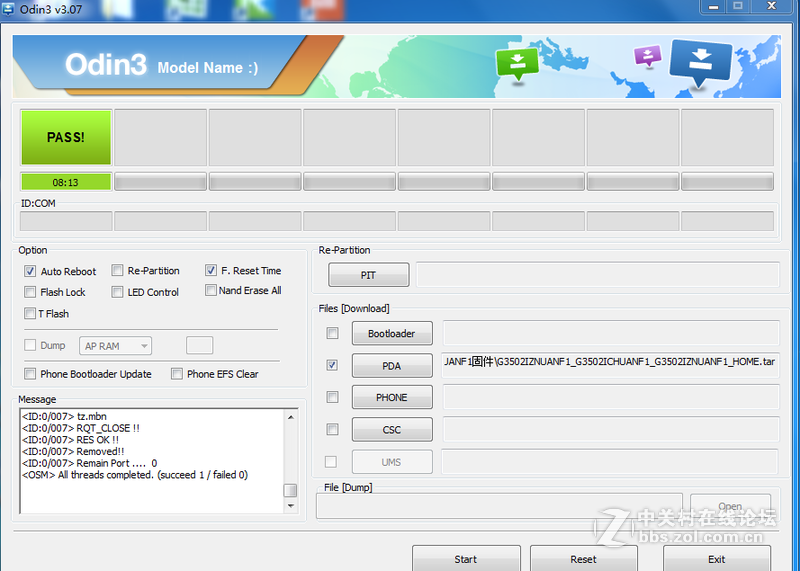The image size is (800, 571).
Task: Click the Bootloader file path field
Action: click(x=611, y=333)
